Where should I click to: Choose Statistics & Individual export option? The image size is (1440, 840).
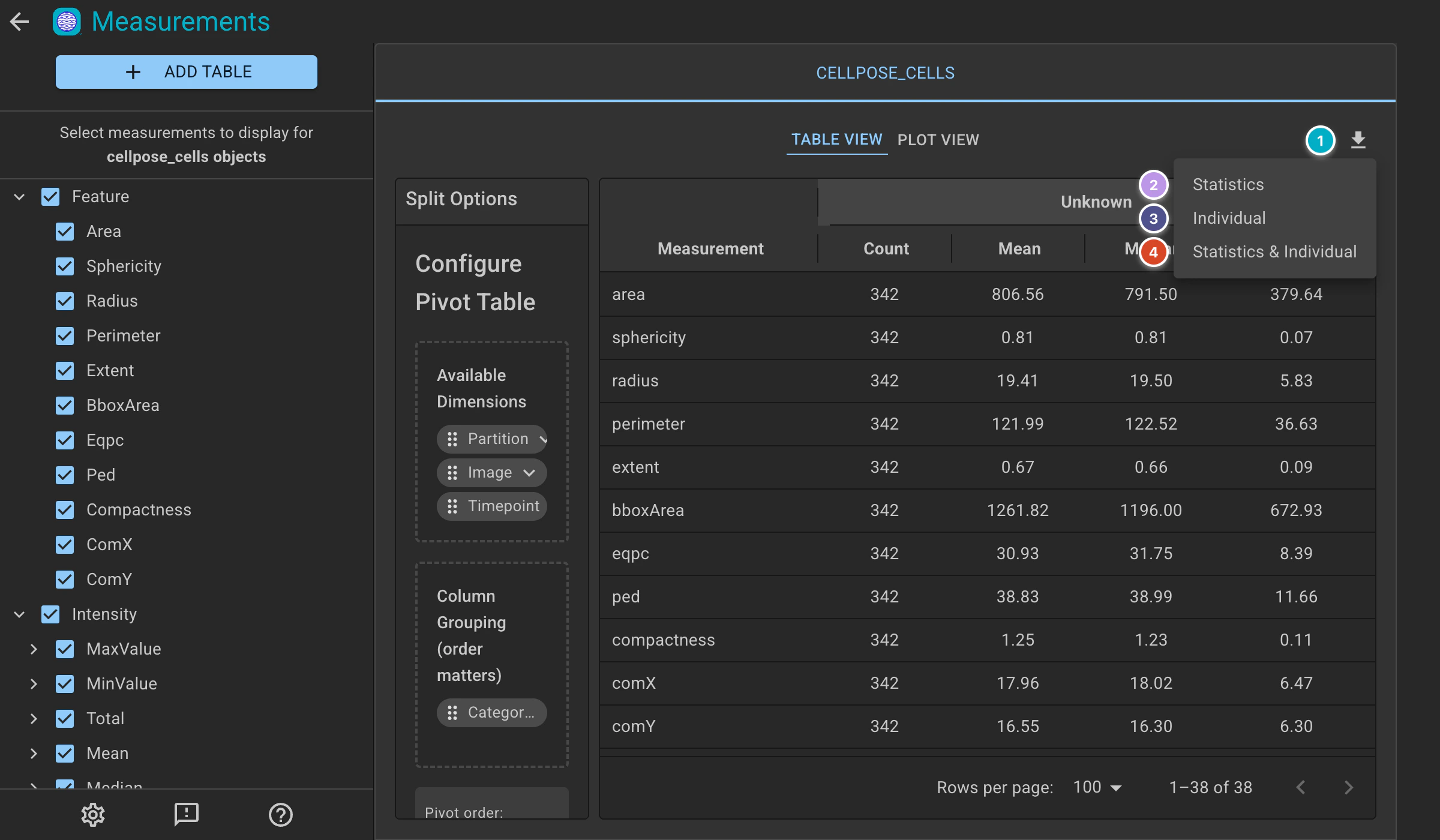click(1274, 252)
